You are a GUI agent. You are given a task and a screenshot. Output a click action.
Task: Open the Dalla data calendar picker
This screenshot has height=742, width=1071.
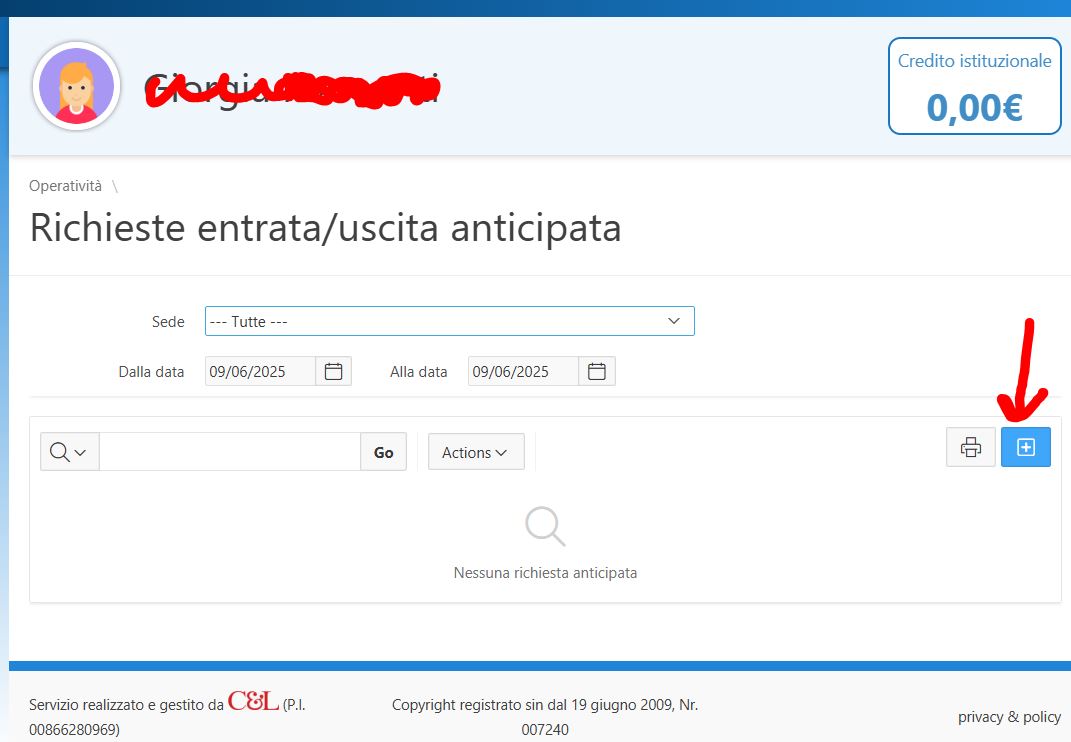click(333, 371)
